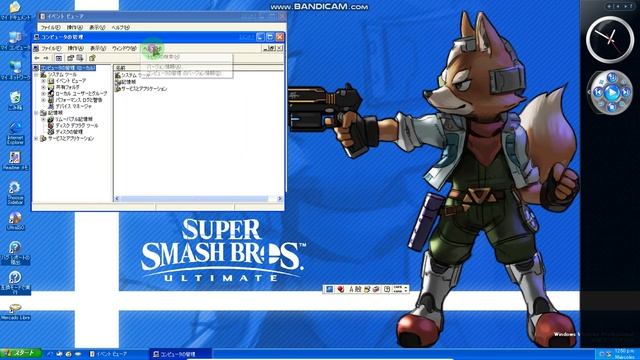Play media with sidebar player play button
This screenshot has width=640, height=360.
click(611, 93)
